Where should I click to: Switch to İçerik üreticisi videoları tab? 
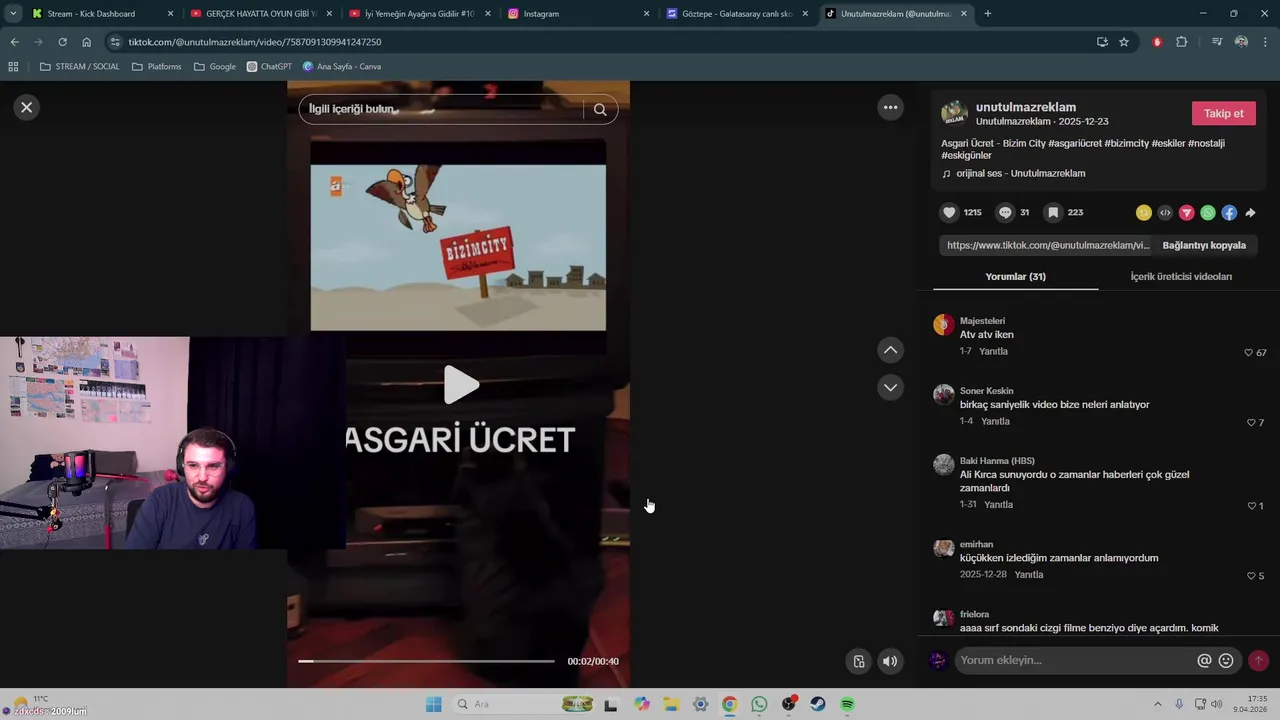coord(1181,276)
